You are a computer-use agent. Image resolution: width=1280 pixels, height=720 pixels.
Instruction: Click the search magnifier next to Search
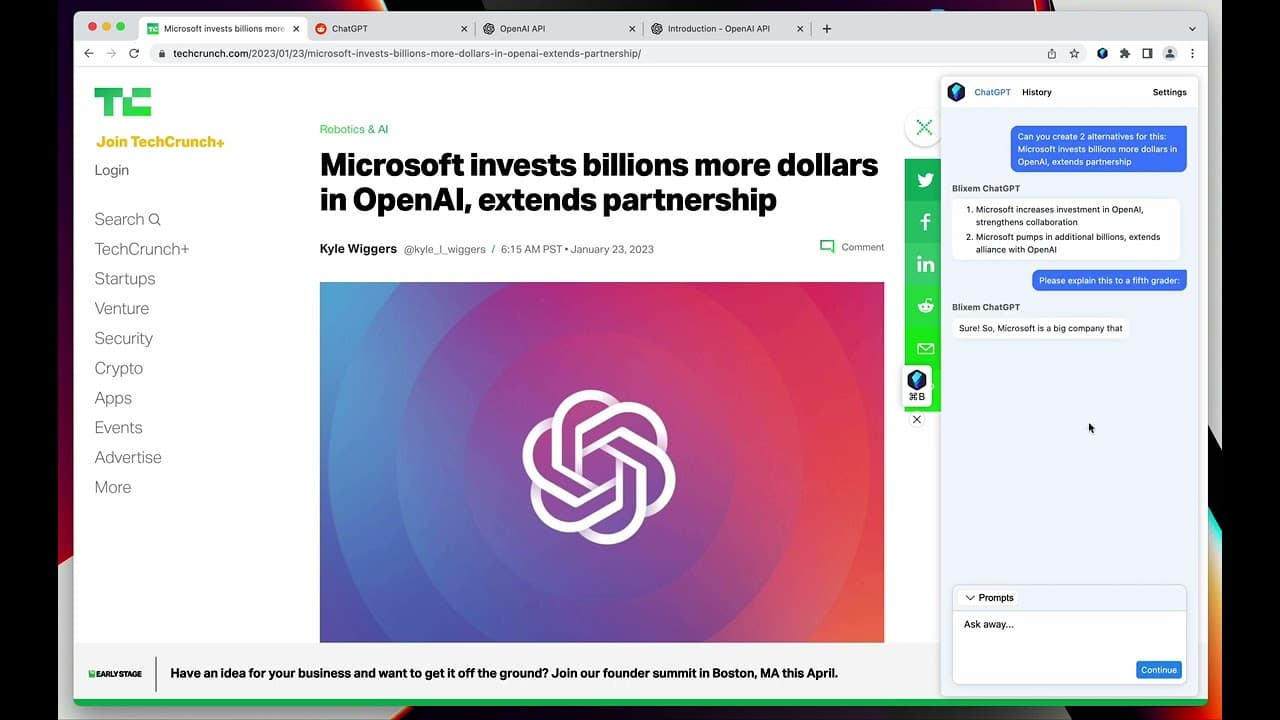(155, 219)
